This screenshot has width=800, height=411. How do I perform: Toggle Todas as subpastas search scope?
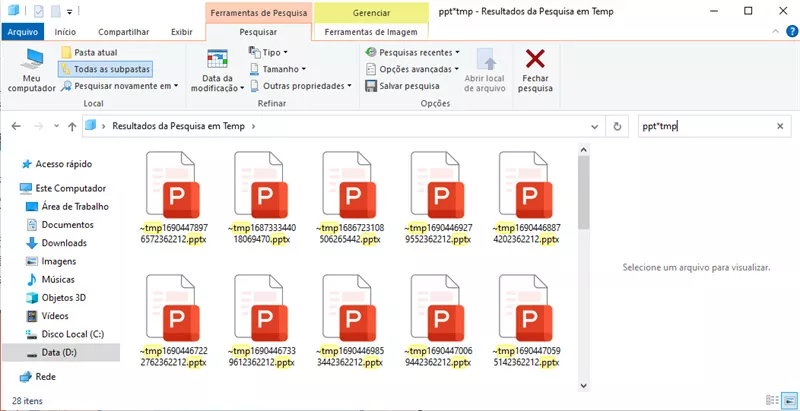pos(106,69)
